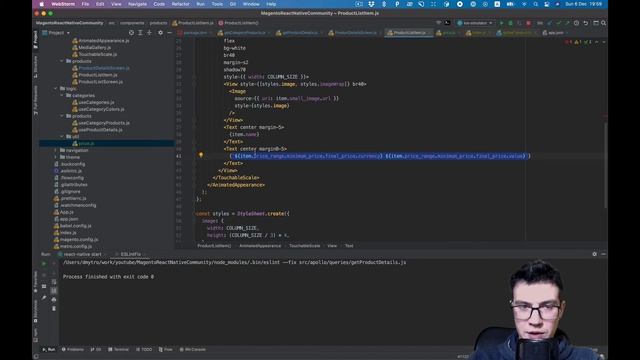
Task: Stop the running process
Action: pyautogui.click(x=529, y=23)
